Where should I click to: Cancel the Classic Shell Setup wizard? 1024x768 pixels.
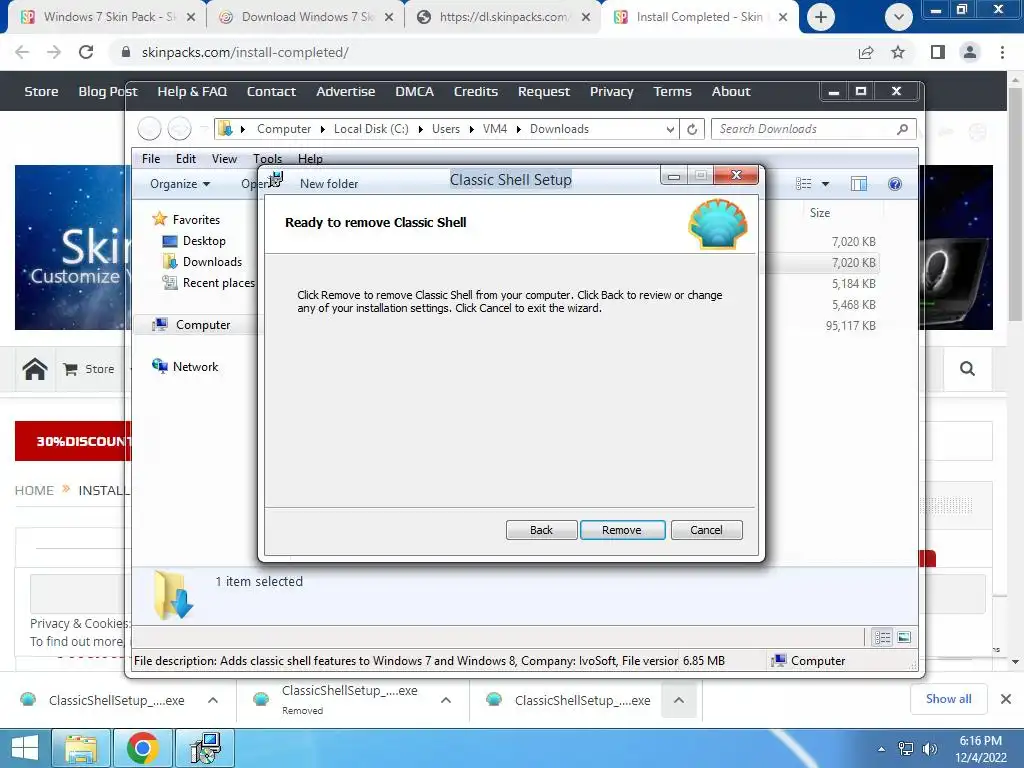706,530
